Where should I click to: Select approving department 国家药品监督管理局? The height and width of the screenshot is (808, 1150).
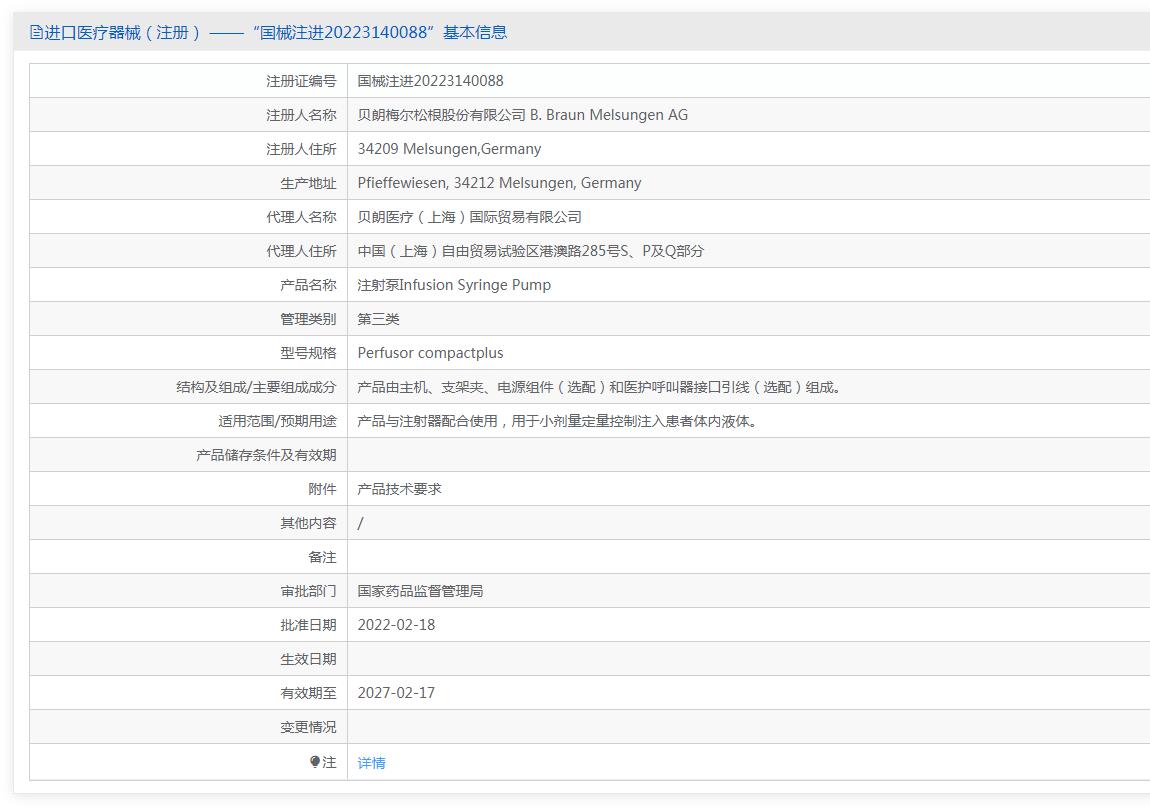(x=420, y=591)
